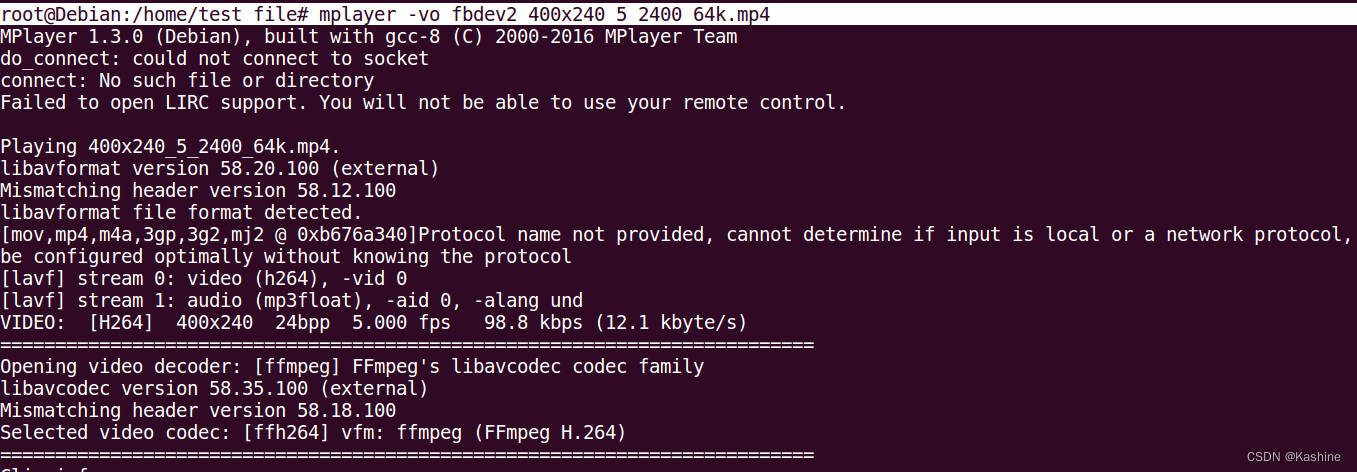Click the 'do_connect: could not connect to socket' line
This screenshot has height=472, width=1357.
click(214, 58)
